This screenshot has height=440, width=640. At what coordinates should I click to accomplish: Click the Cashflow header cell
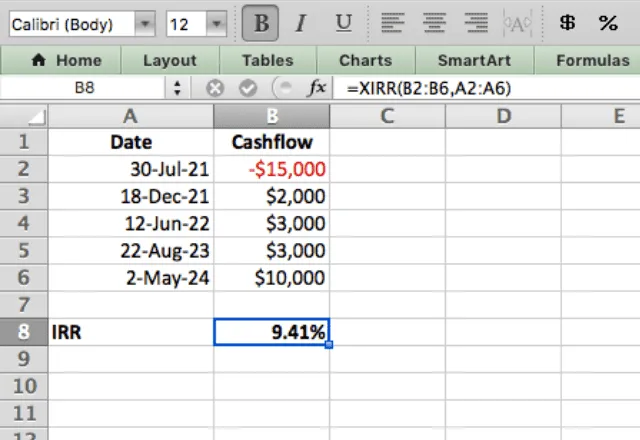pyautogui.click(x=271, y=142)
